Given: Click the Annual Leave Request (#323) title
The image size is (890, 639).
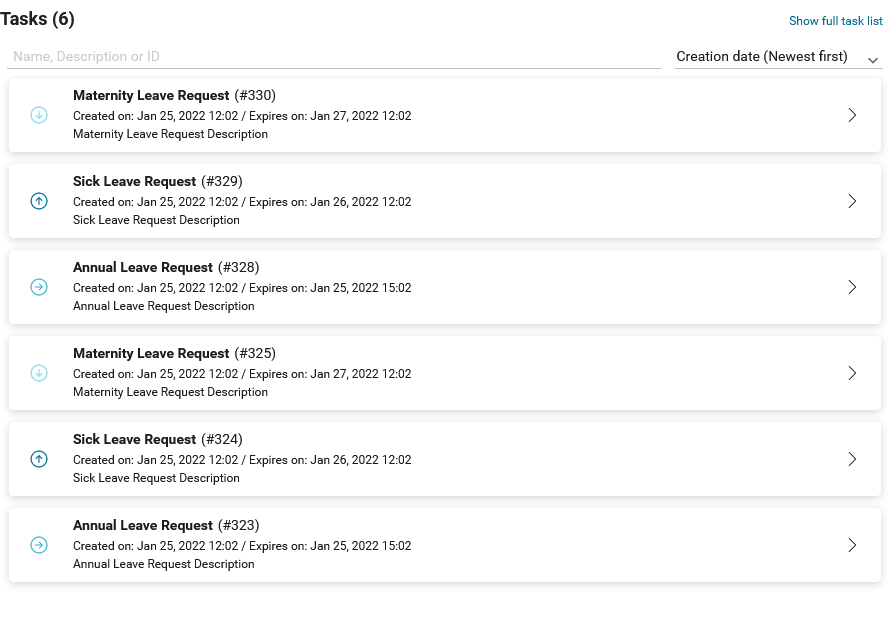Looking at the screenshot, I should click(143, 526).
